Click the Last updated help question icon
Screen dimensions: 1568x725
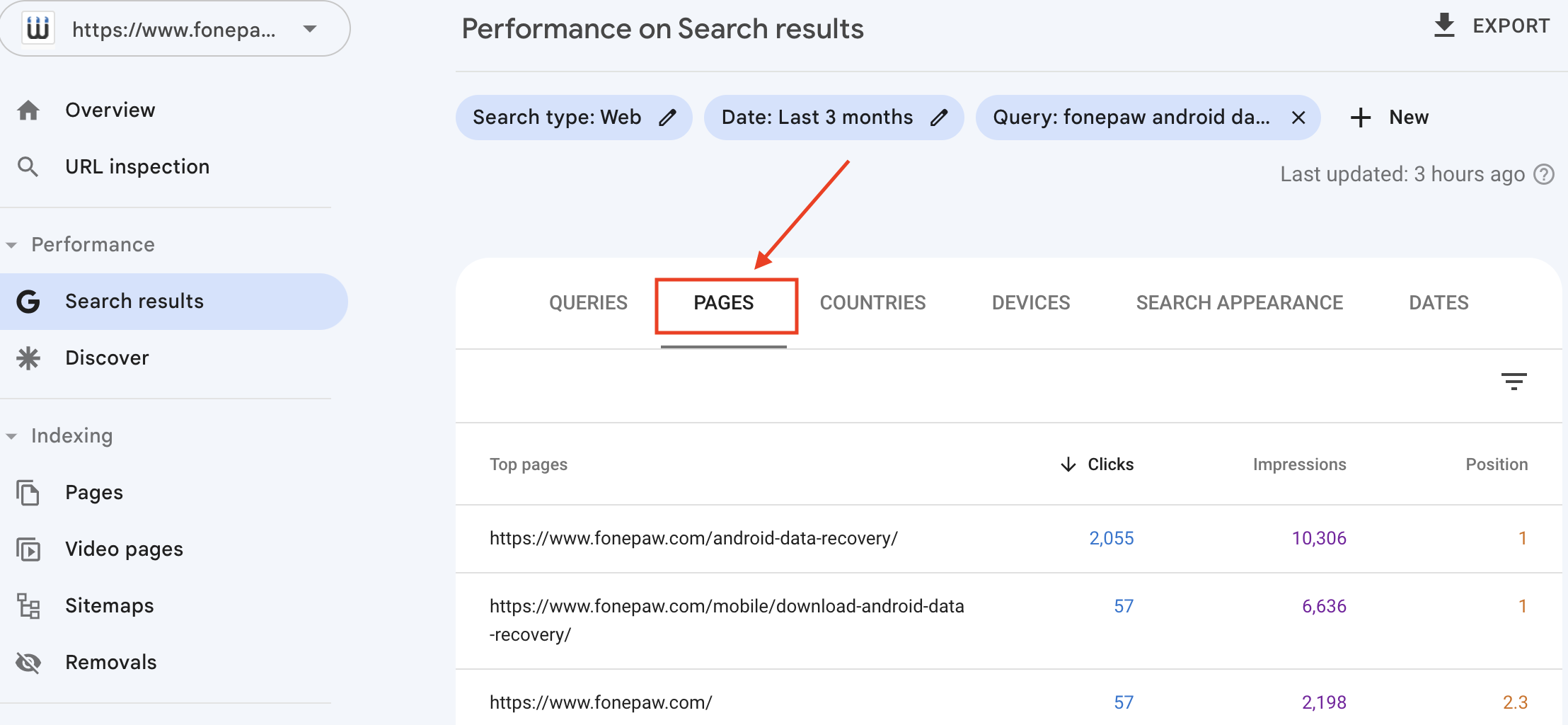1543,174
